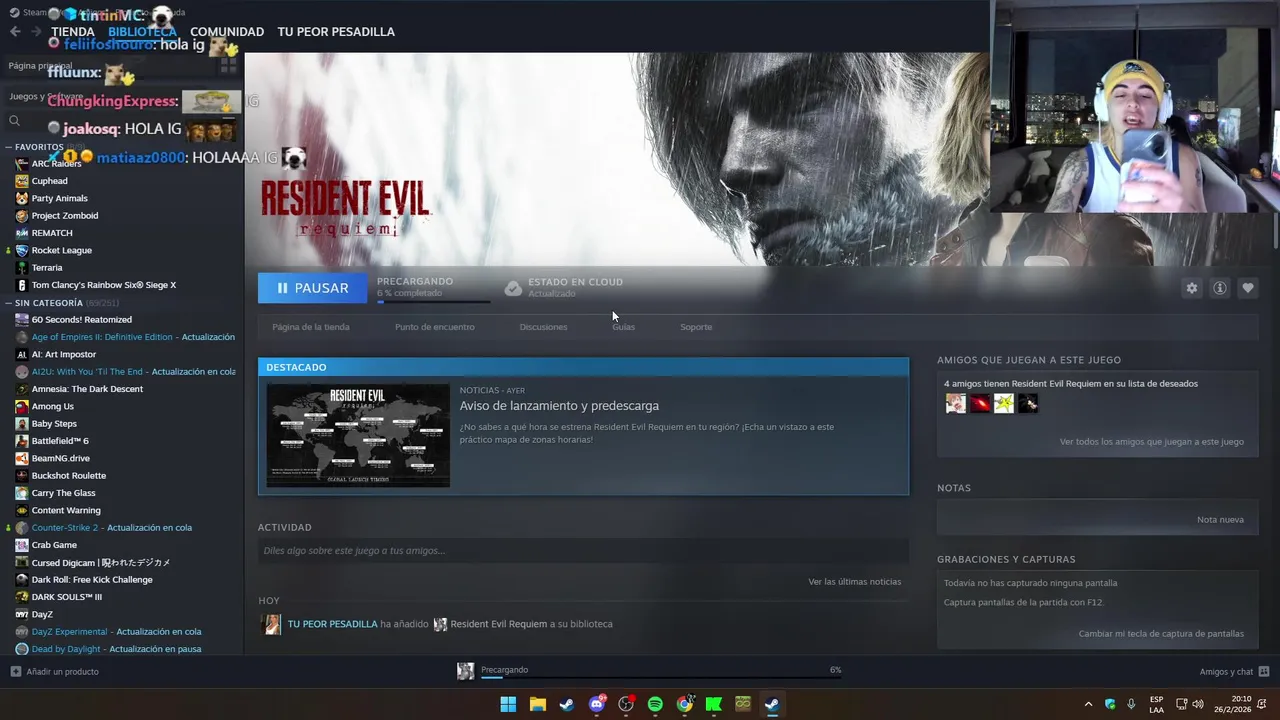The width and height of the screenshot is (1280, 720).
Task: Open Spotify from the taskbar
Action: [655, 704]
